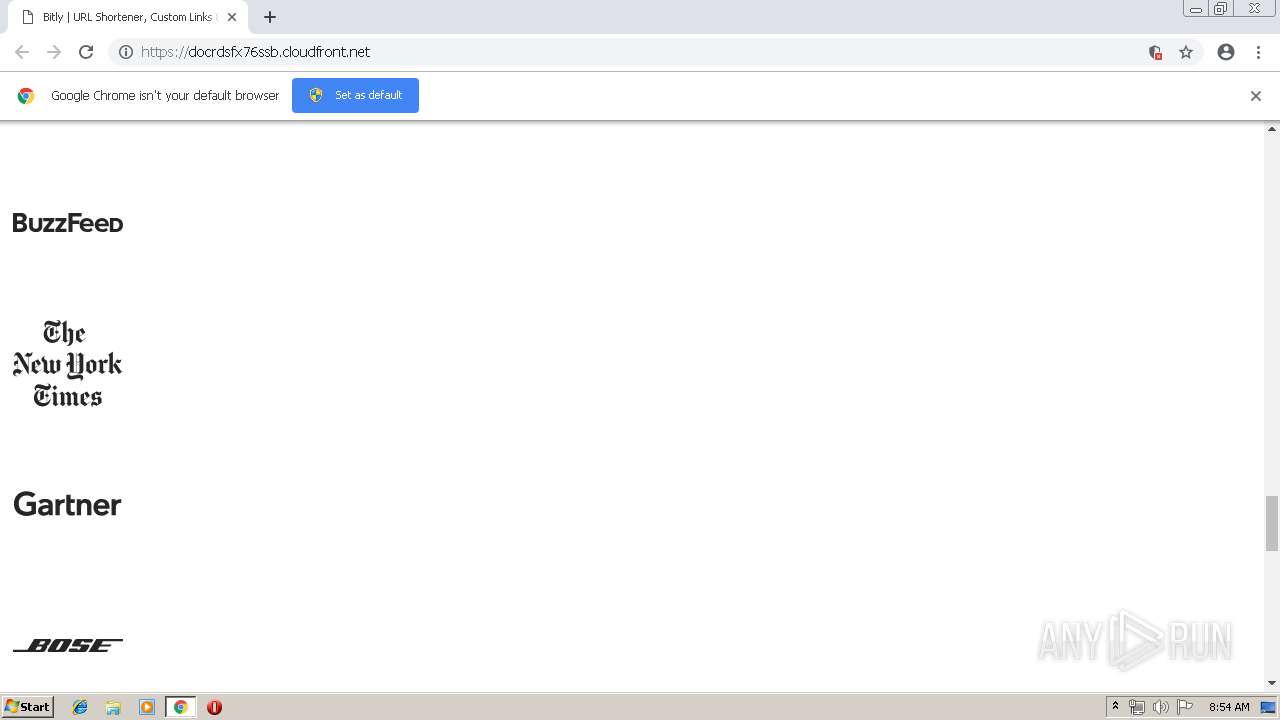This screenshot has width=1280, height=720.
Task: Open the volume control tray icon
Action: (1161, 707)
